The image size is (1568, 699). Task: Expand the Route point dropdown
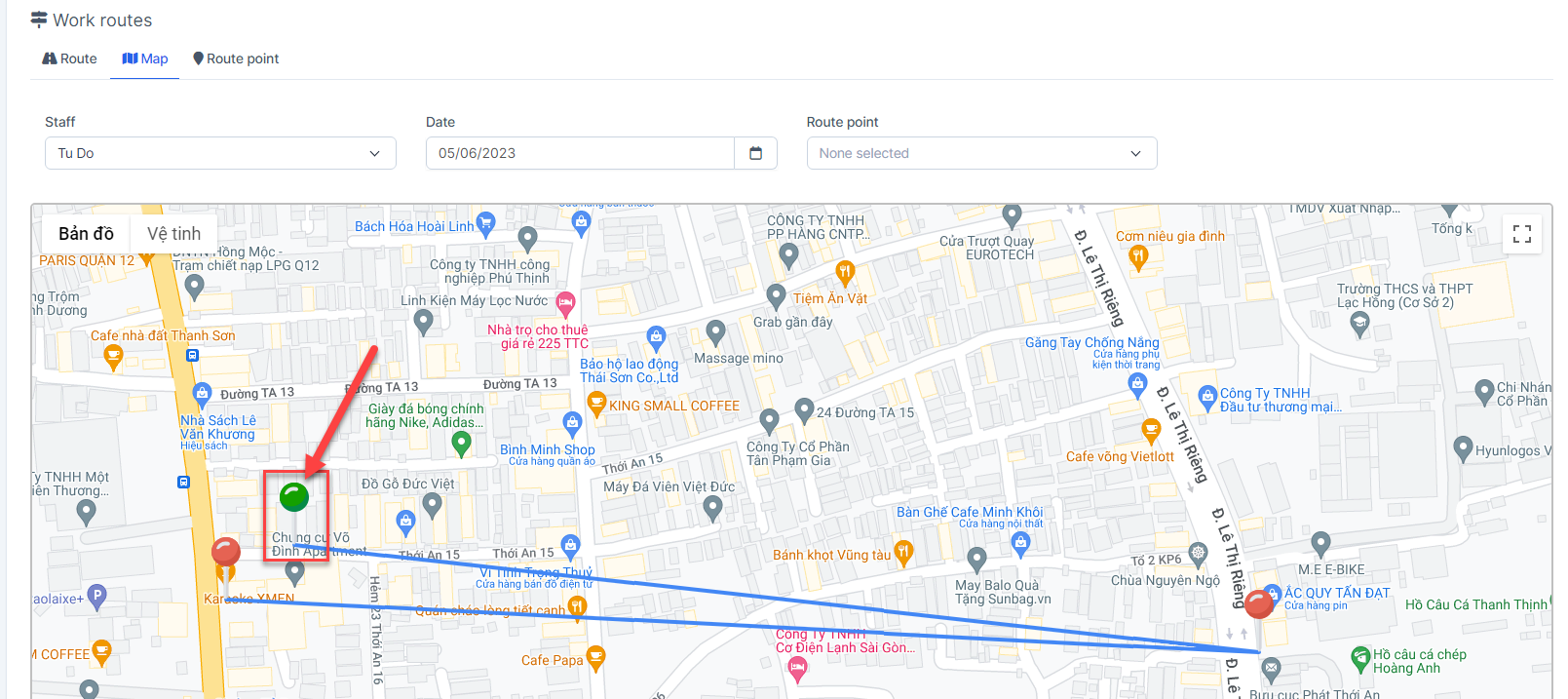click(x=981, y=153)
